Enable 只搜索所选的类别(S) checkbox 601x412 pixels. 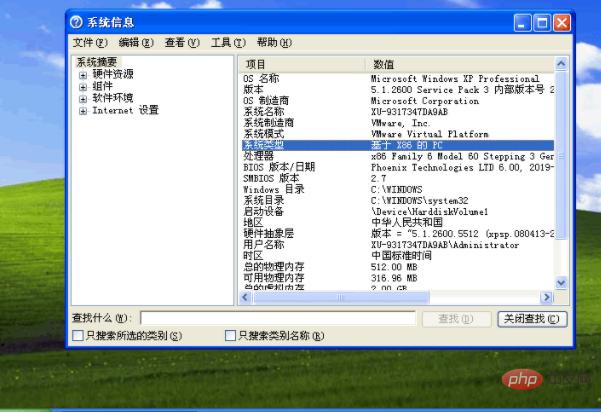click(78, 336)
